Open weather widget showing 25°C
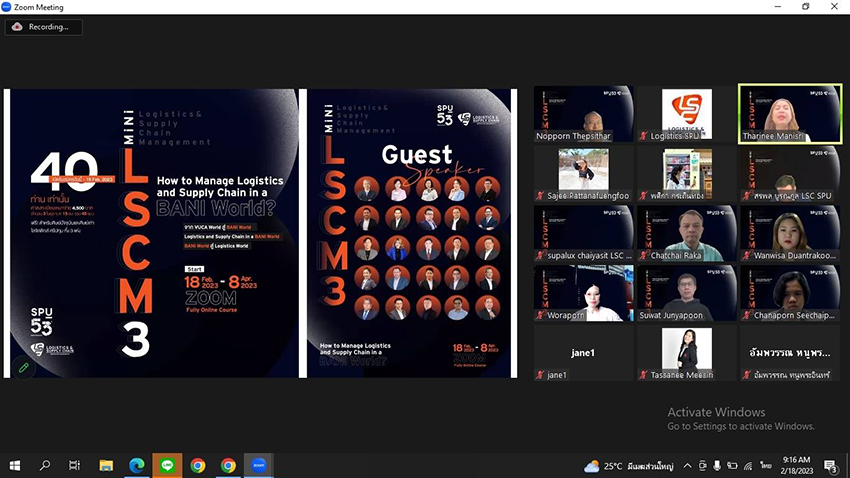 [629, 466]
